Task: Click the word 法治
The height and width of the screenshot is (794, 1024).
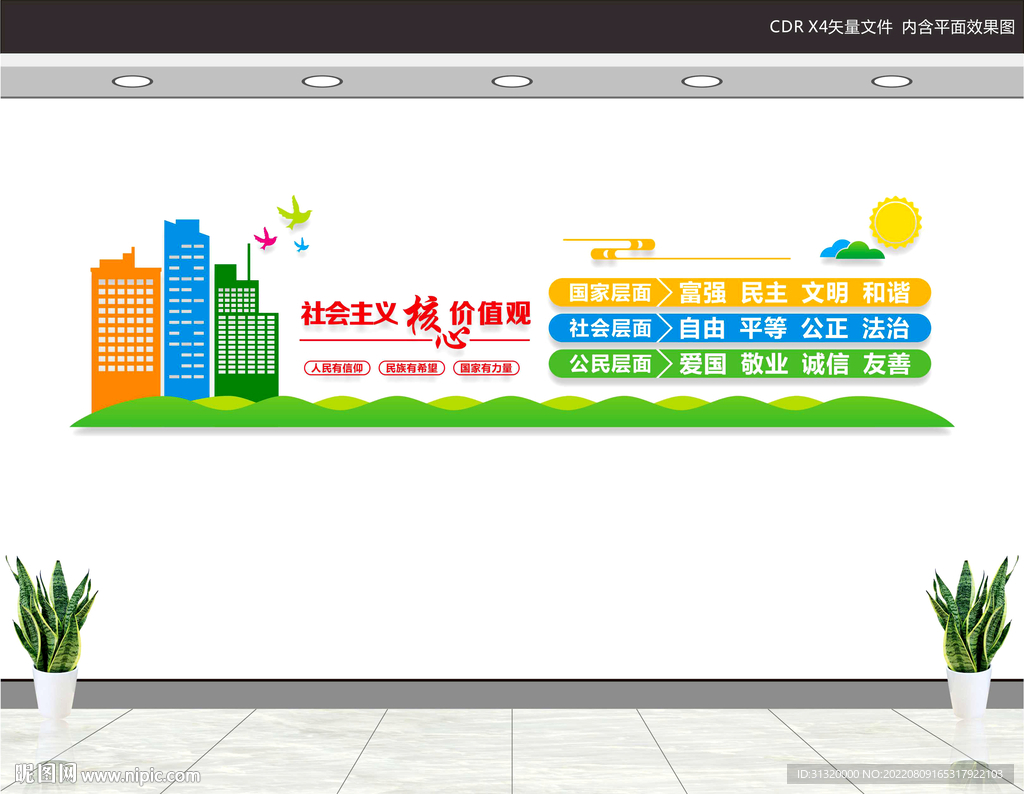Action: (x=886, y=328)
